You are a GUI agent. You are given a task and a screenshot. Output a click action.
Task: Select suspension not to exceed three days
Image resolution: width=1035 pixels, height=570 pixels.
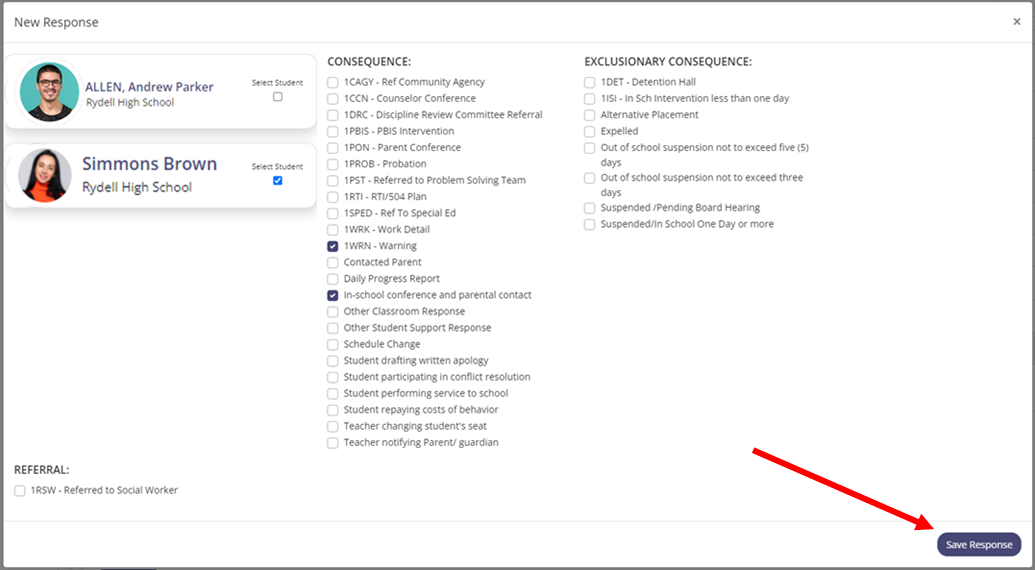coord(589,178)
